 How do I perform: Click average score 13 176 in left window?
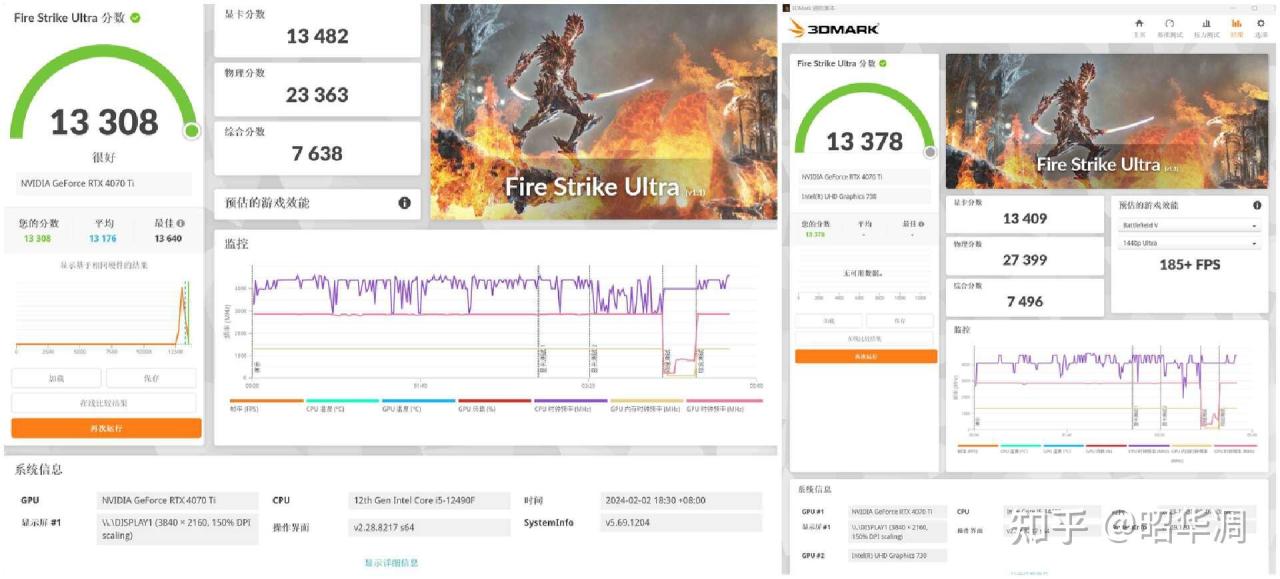103,239
